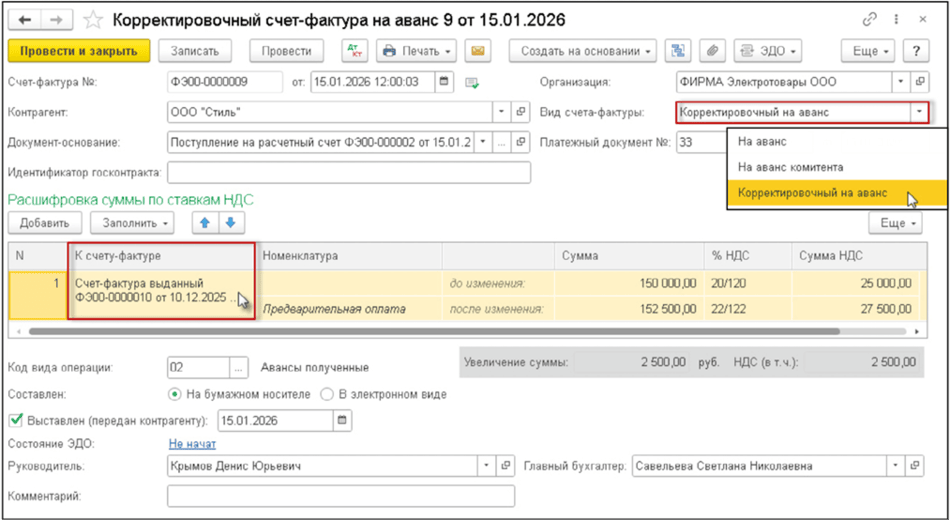950x520 pixels.
Task: Move row up with blue arrow
Action: (x=208, y=223)
